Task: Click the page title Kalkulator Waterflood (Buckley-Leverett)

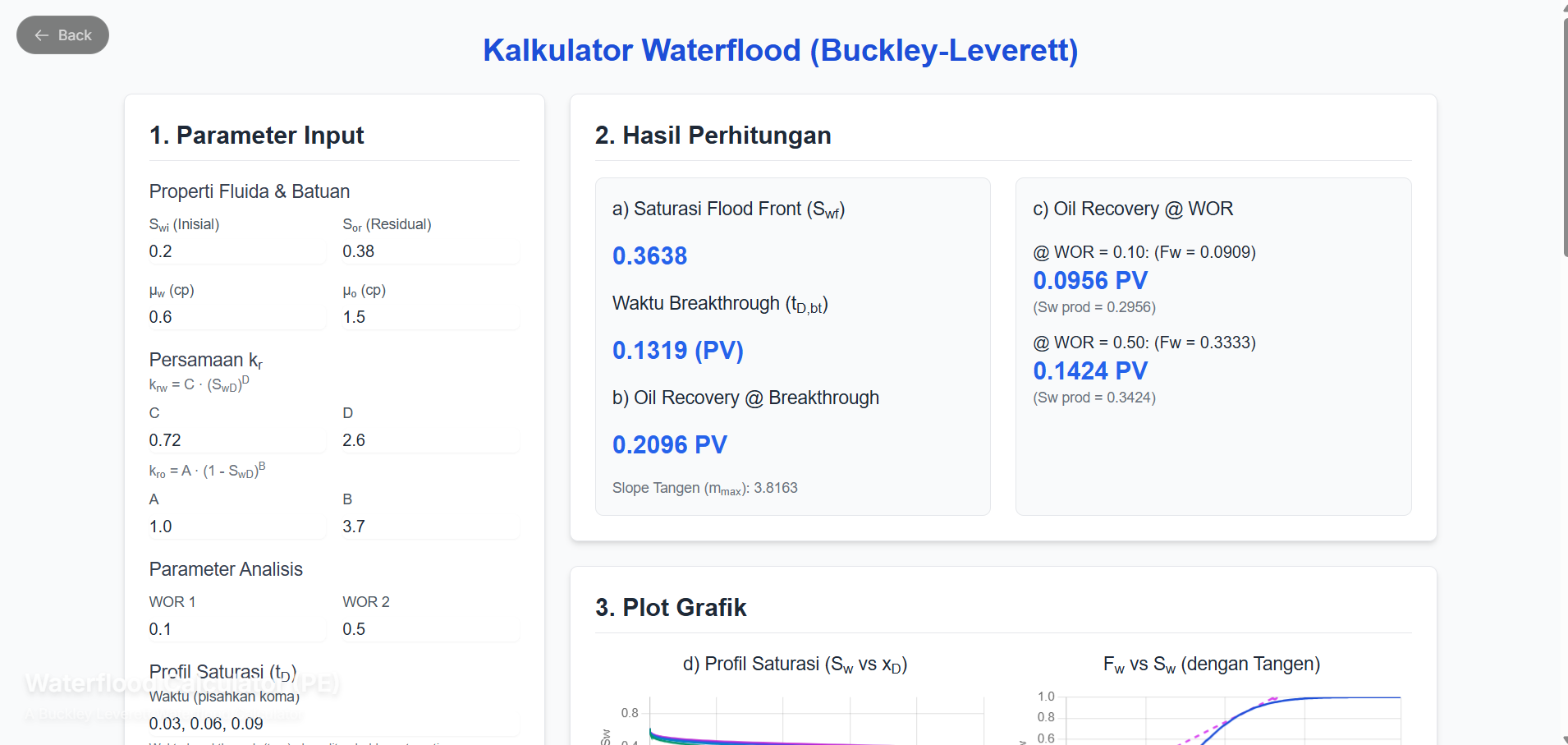Action: click(x=780, y=50)
